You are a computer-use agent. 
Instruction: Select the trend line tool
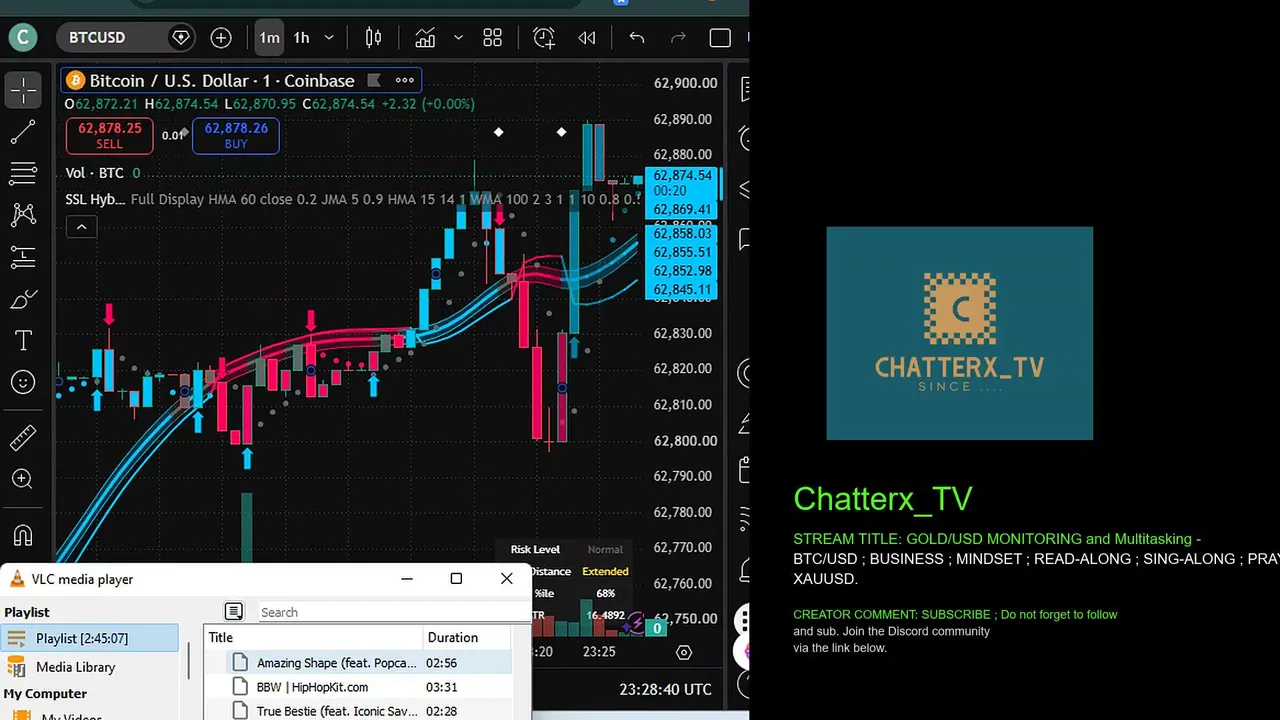click(23, 131)
